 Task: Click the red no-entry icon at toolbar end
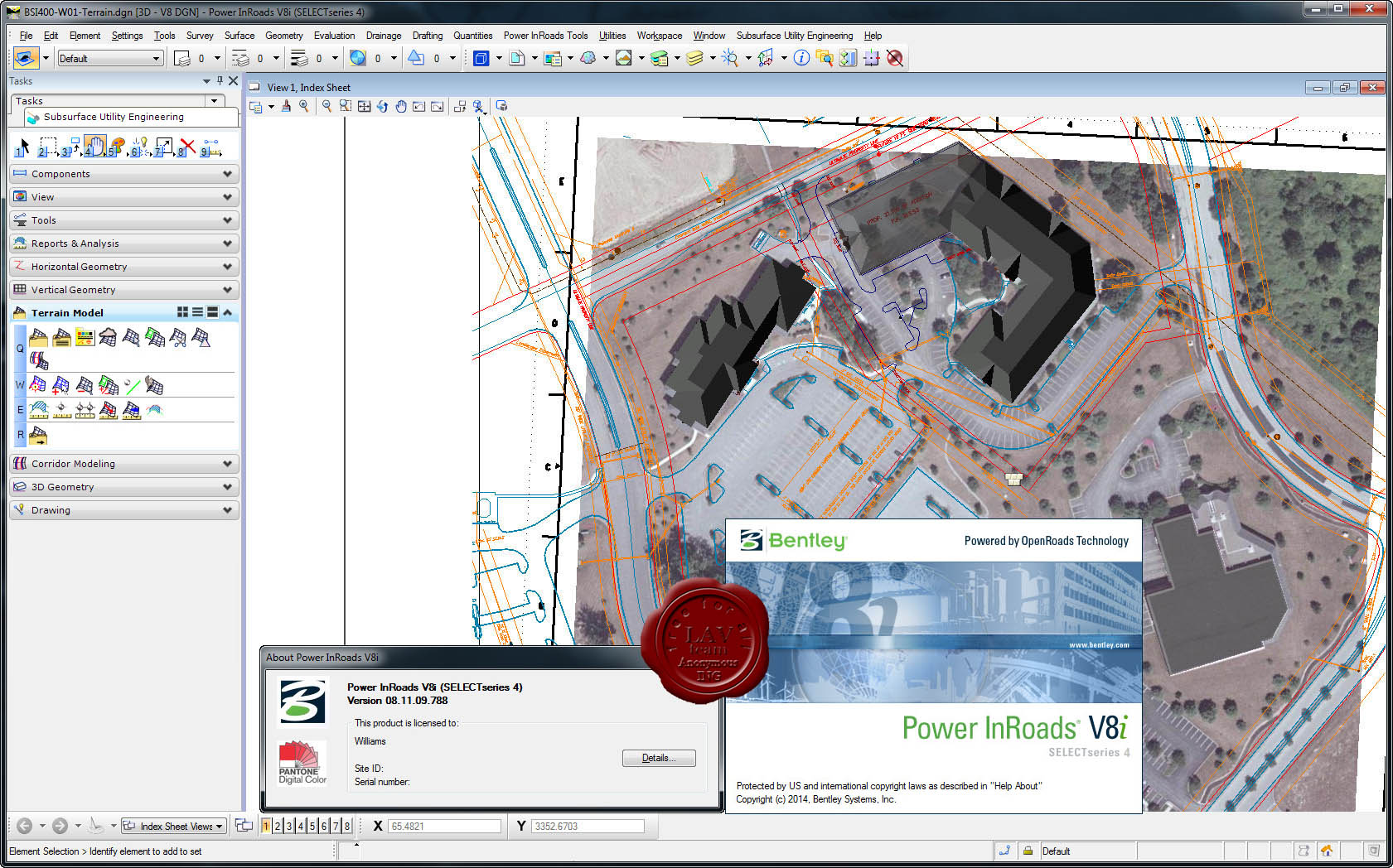click(x=895, y=58)
